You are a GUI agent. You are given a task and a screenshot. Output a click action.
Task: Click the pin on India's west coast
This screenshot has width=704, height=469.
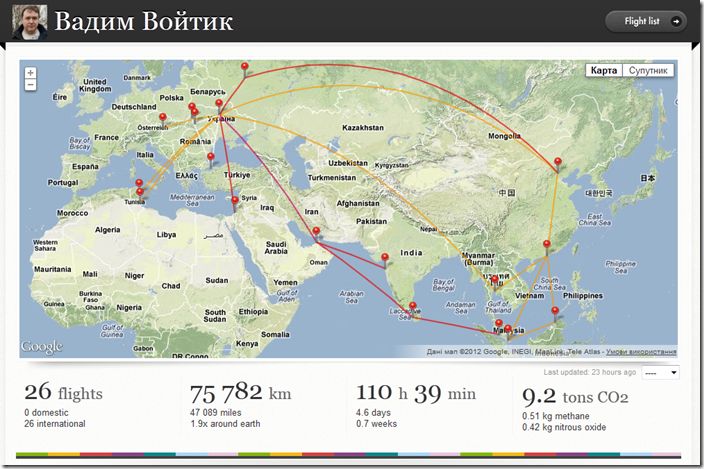385,258
